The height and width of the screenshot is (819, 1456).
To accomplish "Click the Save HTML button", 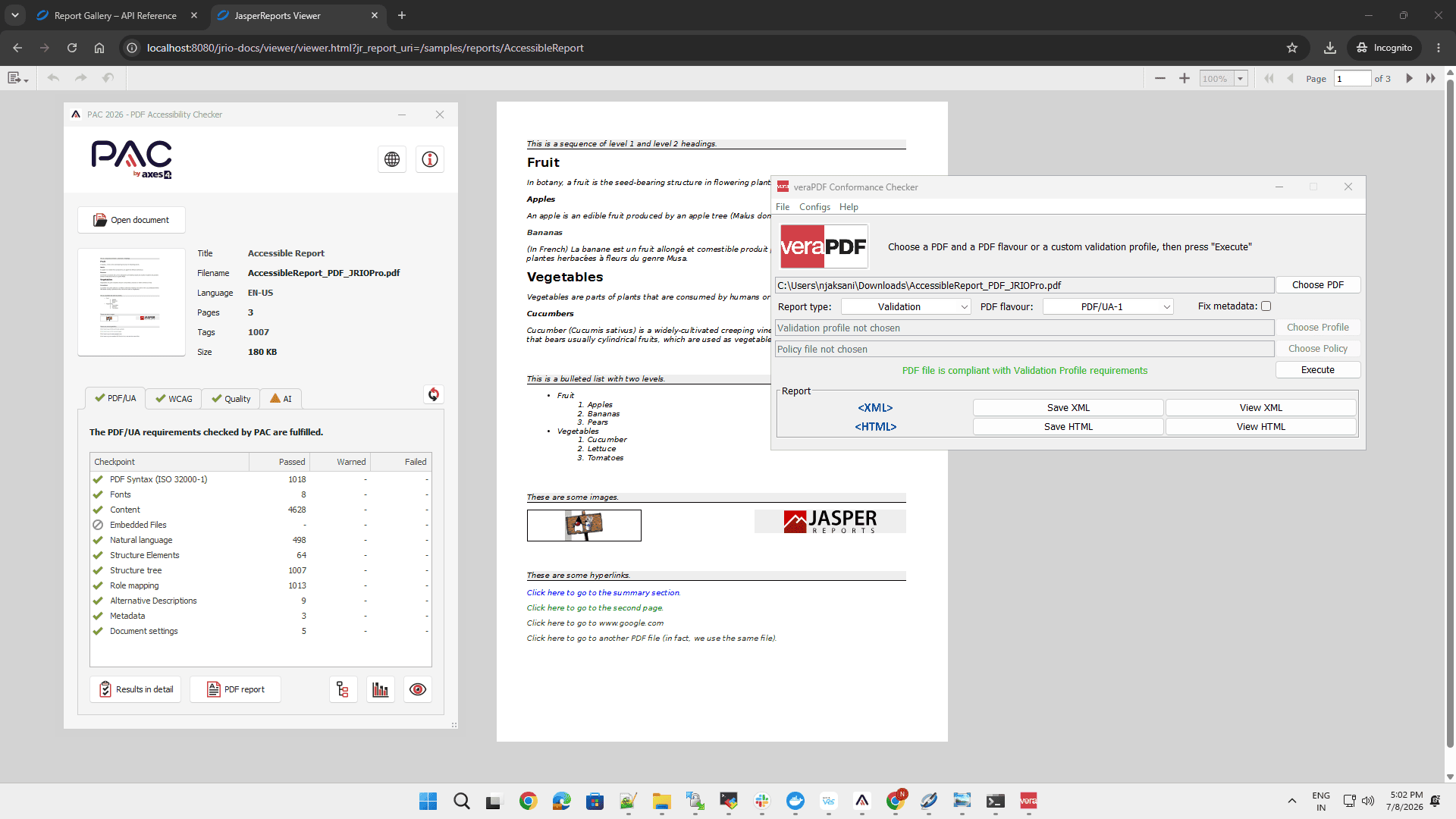I will coord(1068,427).
